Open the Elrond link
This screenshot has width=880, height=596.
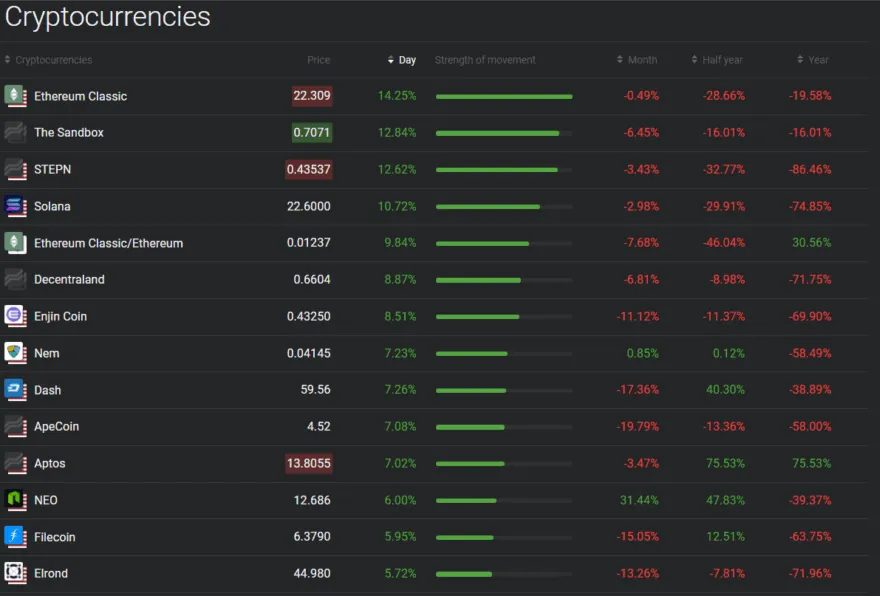(51, 574)
